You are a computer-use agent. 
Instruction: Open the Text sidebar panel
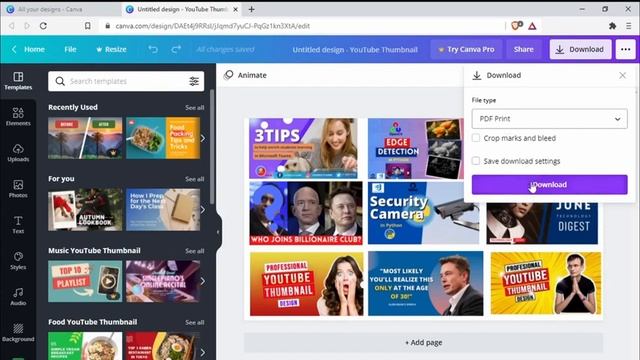point(18,224)
